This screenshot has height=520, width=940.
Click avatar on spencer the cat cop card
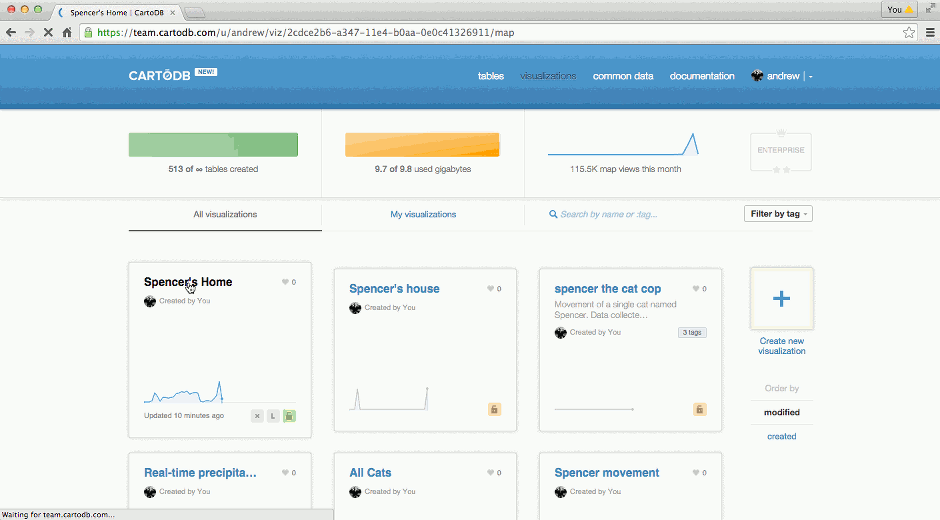pyautogui.click(x=561, y=333)
